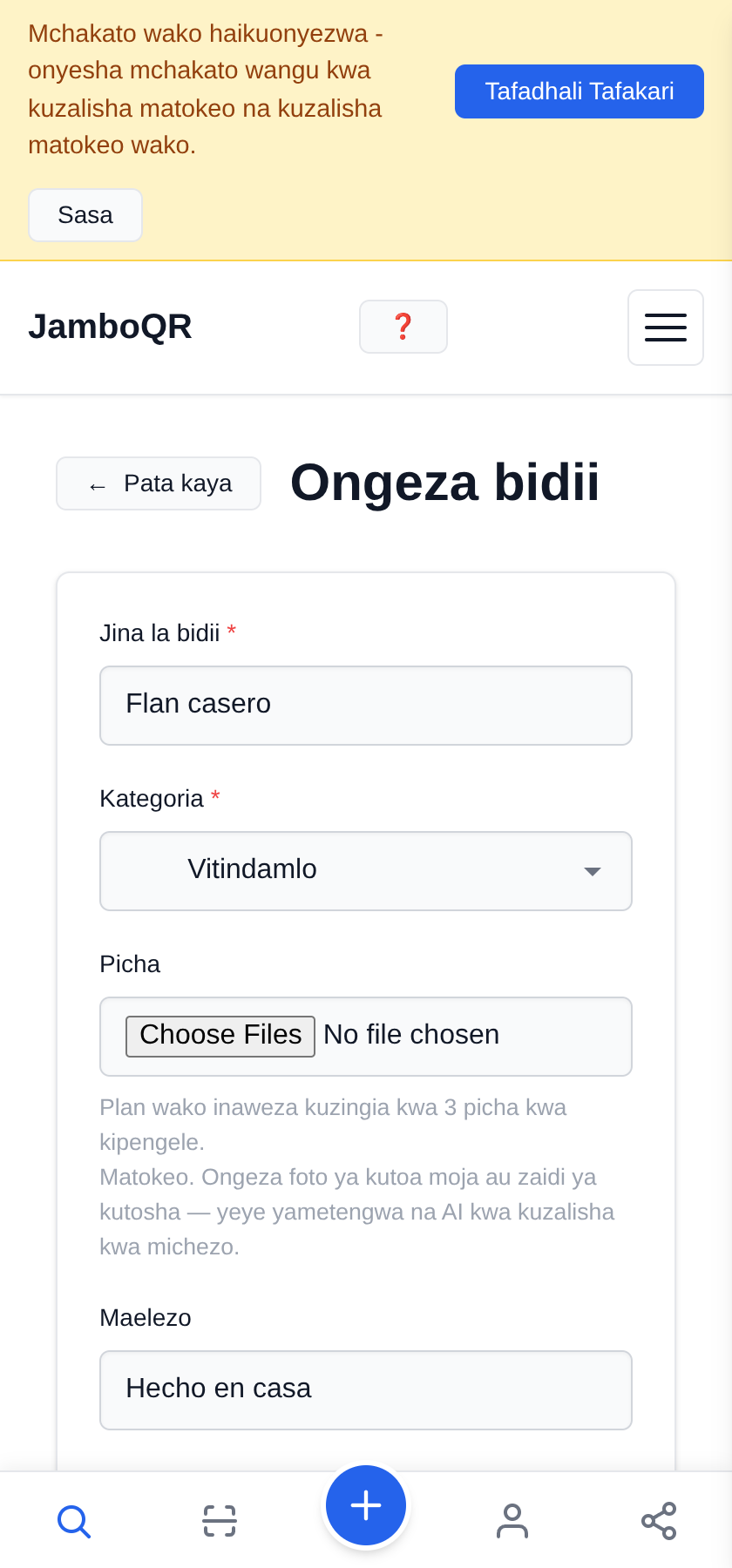Open the profile person icon
Screen dimensions: 732x1568
(x=512, y=1521)
